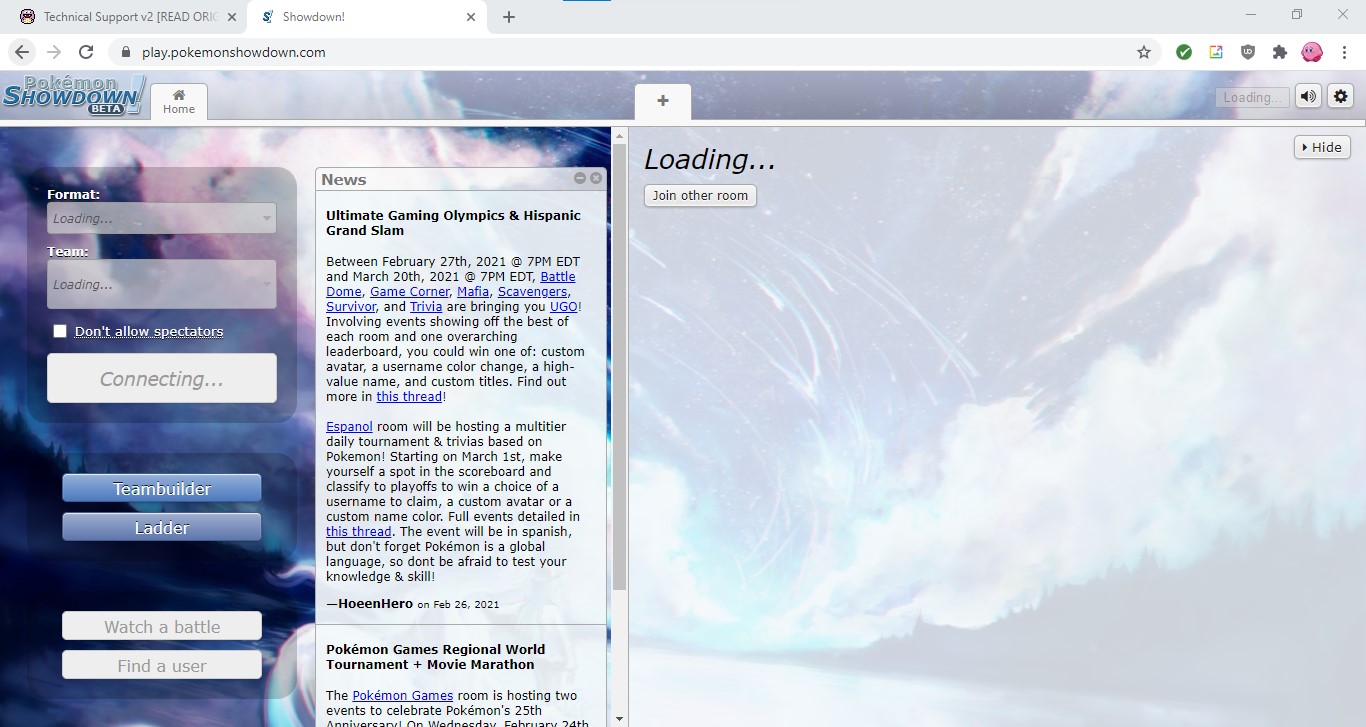Open the Kirby profile avatar menu
1366x727 pixels.
coord(1312,52)
